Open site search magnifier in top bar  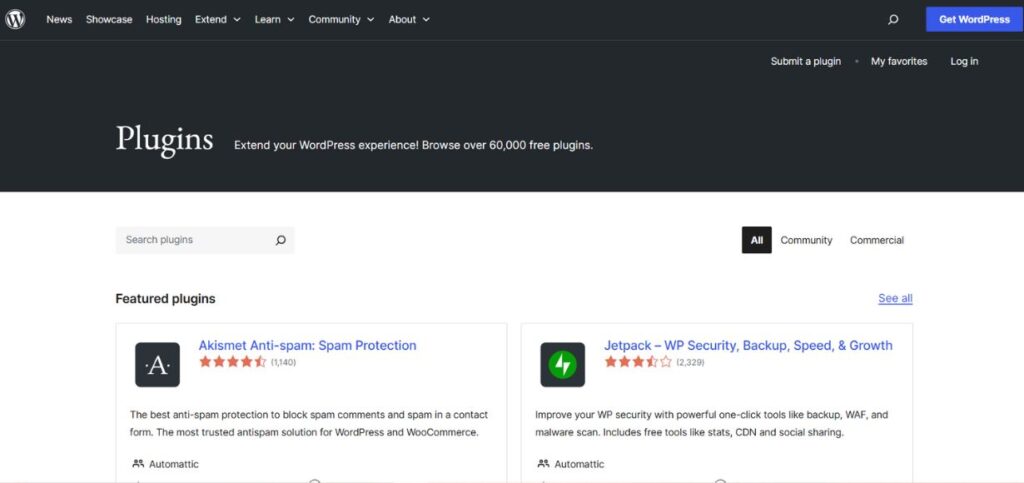coord(893,20)
